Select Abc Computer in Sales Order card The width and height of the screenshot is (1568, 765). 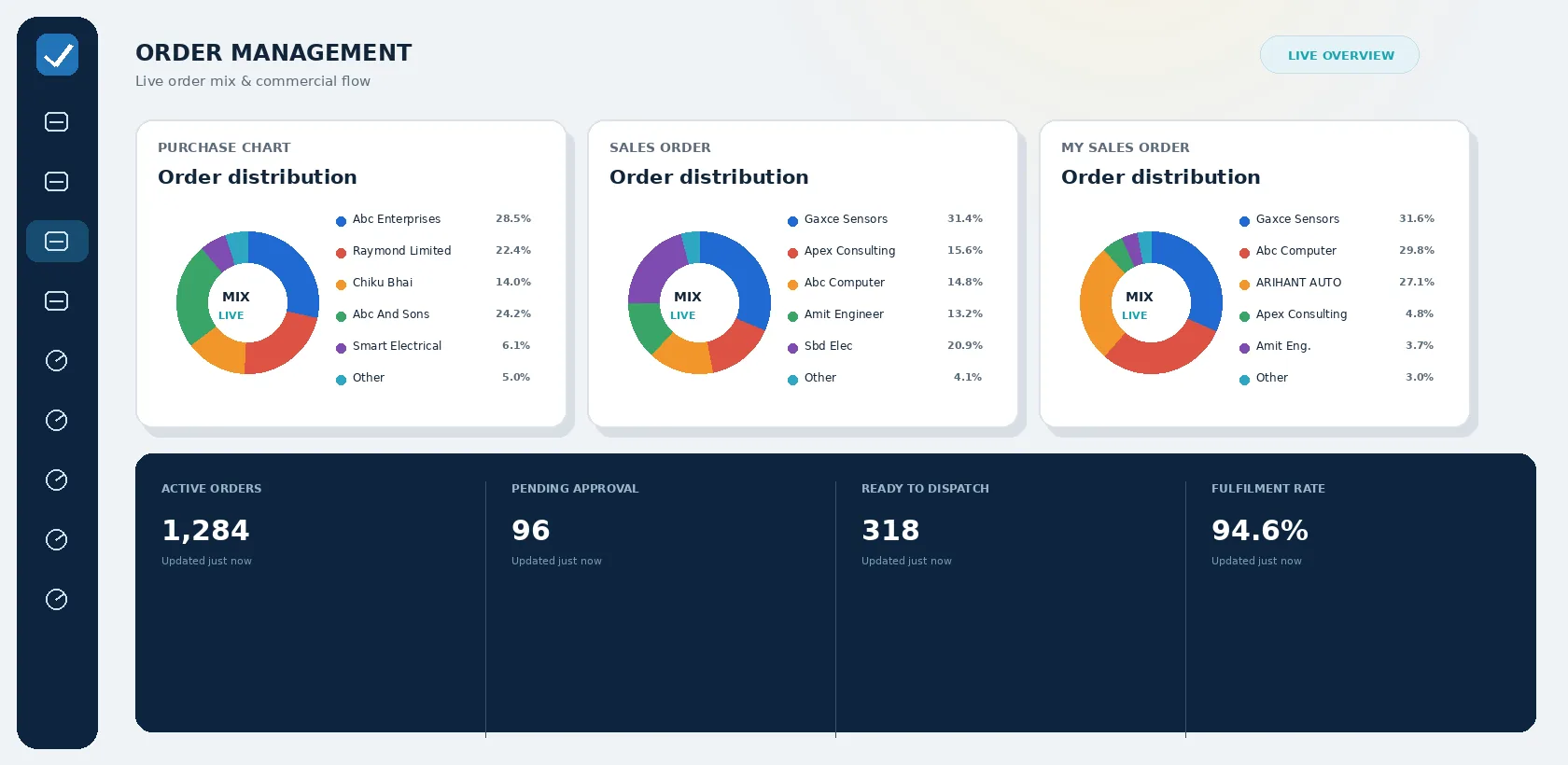click(845, 283)
